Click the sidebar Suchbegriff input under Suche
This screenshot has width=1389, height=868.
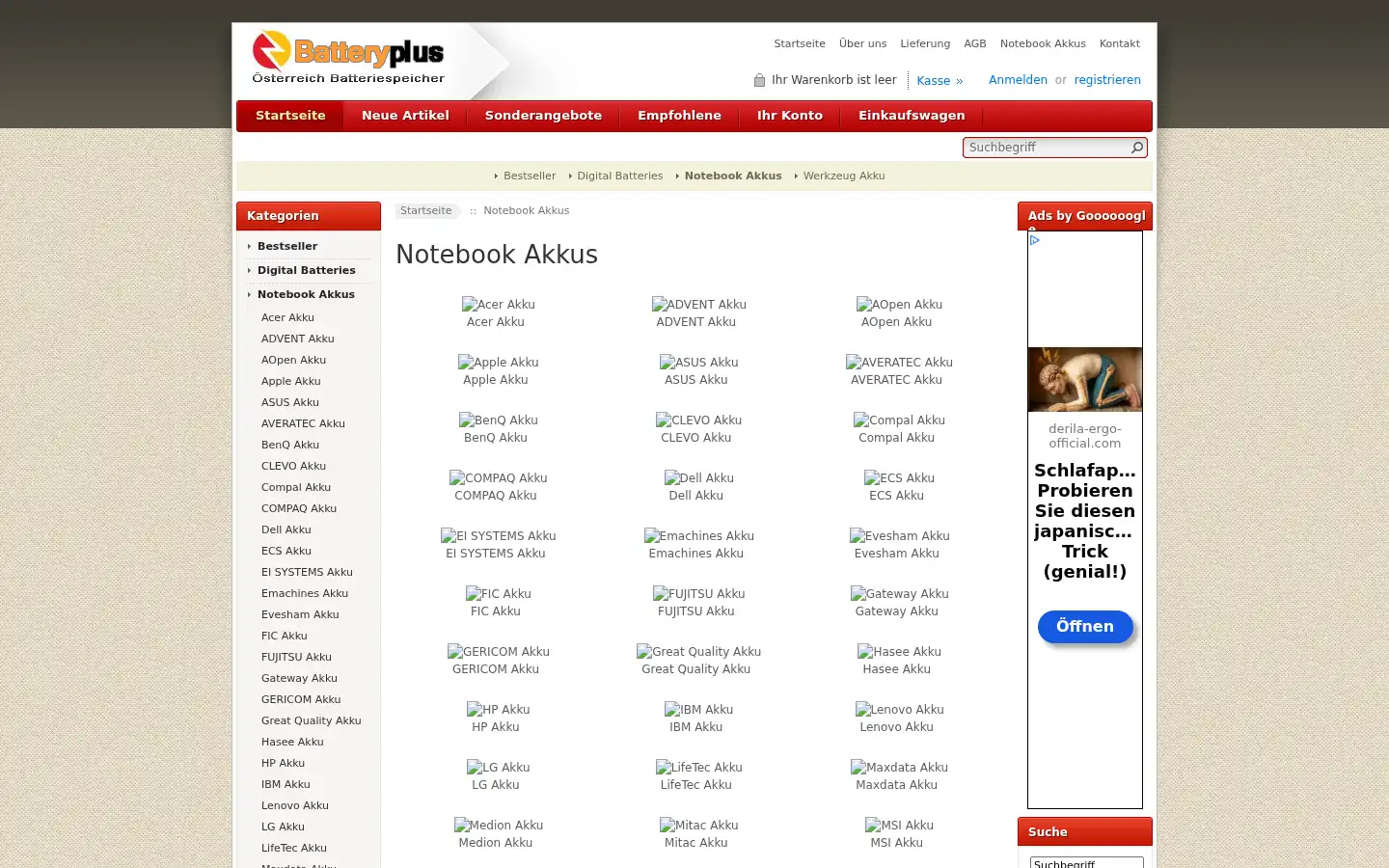(x=1086, y=863)
